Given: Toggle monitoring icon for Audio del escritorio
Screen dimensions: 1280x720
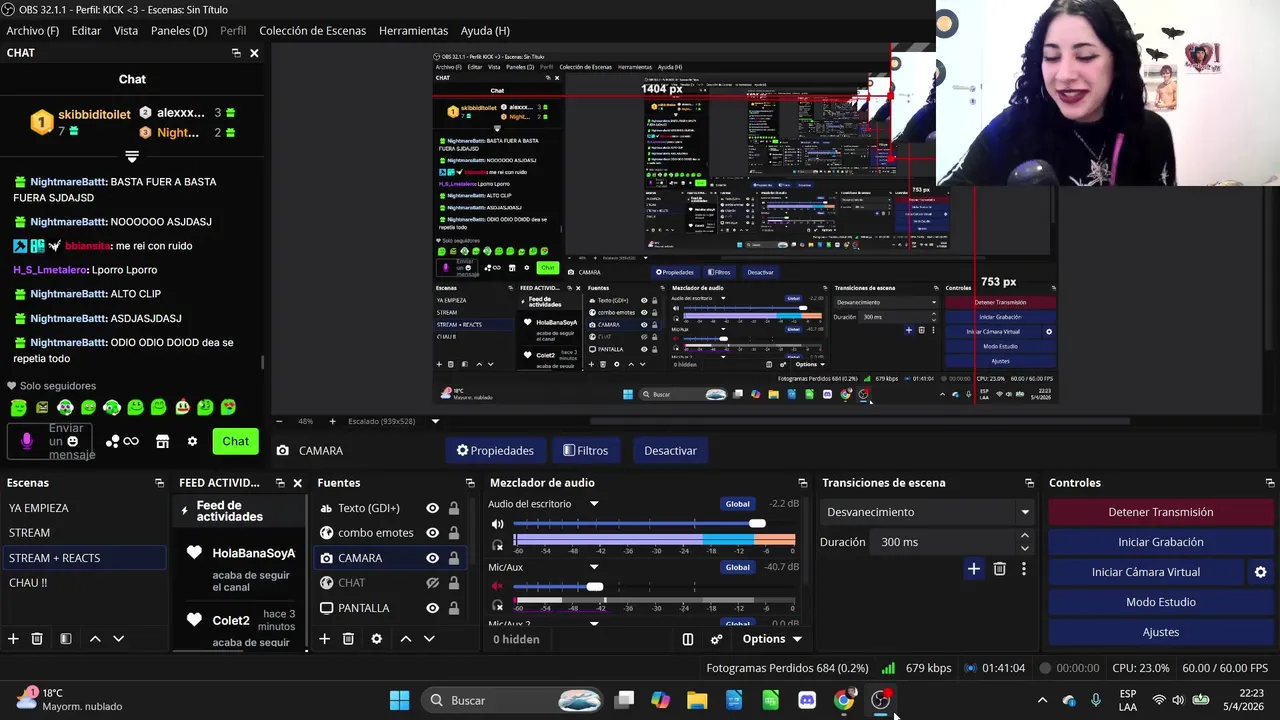Looking at the screenshot, I should click(x=497, y=545).
